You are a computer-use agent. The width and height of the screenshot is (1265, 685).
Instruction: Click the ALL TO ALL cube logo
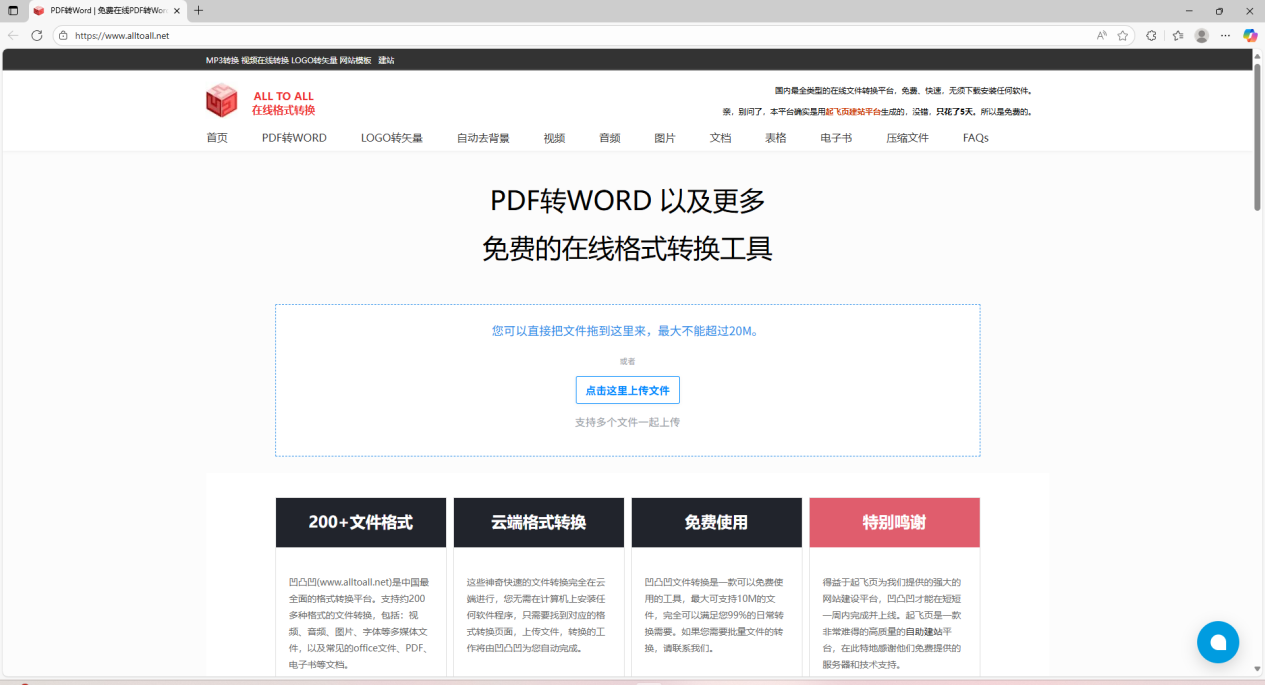pos(222,101)
